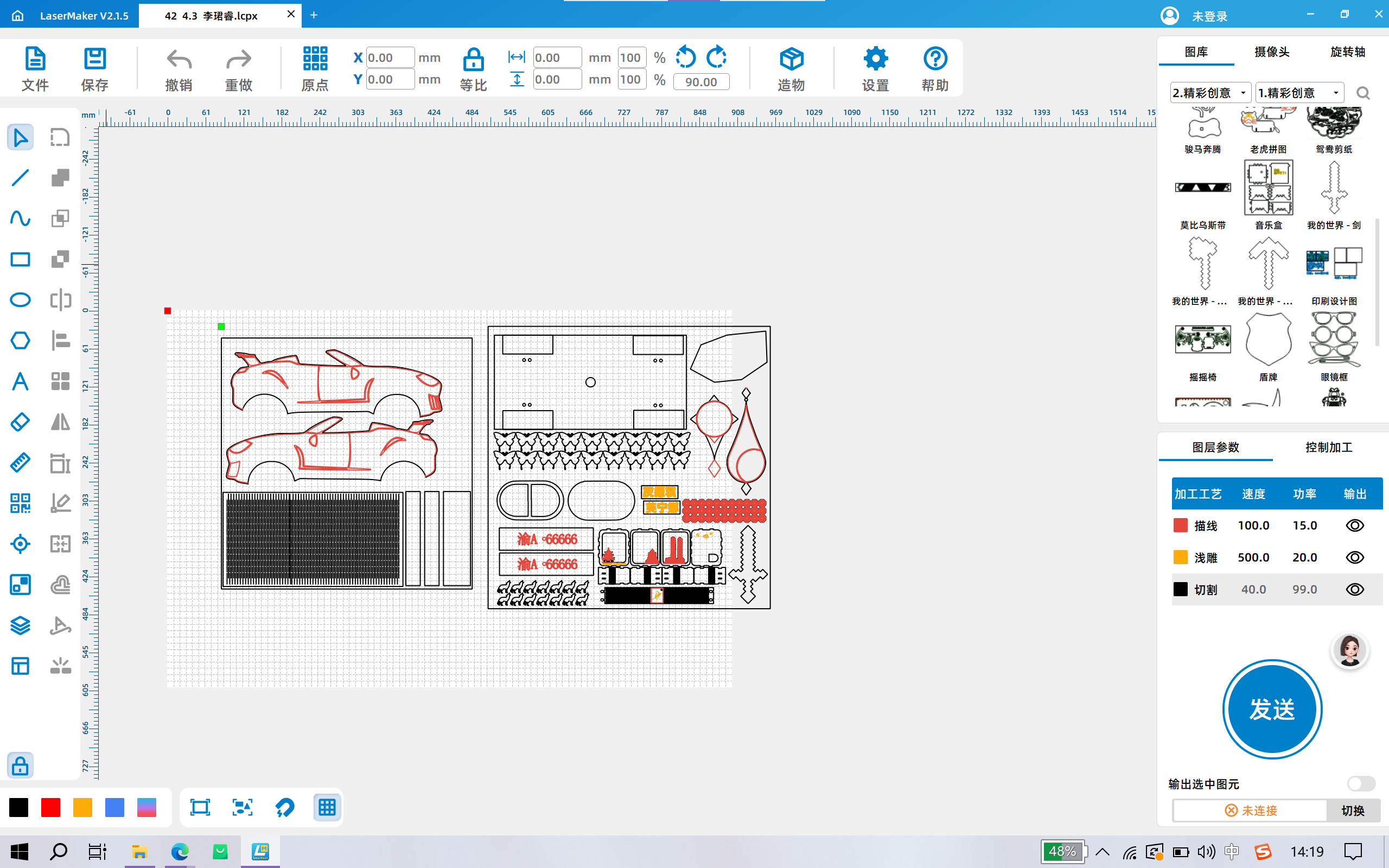Open the 文件 (File) menu icon
Image resolution: width=1389 pixels, height=868 pixels.
click(x=35, y=59)
